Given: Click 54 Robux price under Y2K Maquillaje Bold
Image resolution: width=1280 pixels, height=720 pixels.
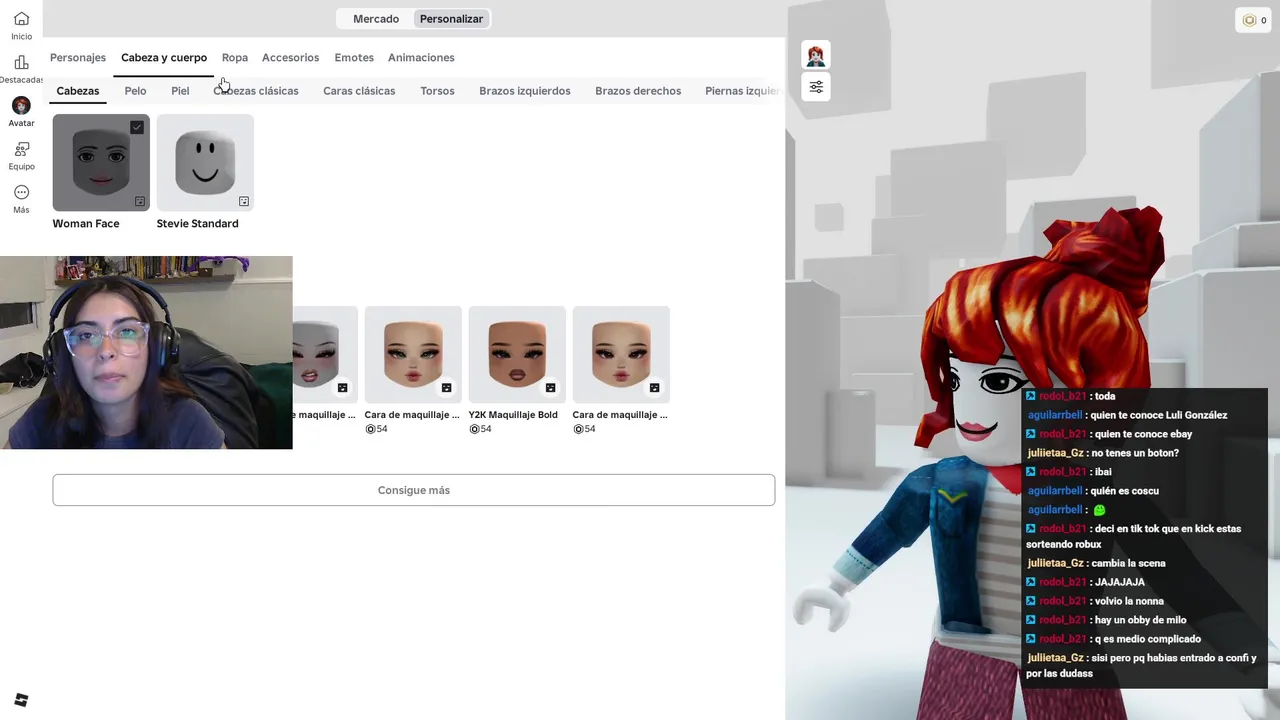Looking at the screenshot, I should click(480, 429).
